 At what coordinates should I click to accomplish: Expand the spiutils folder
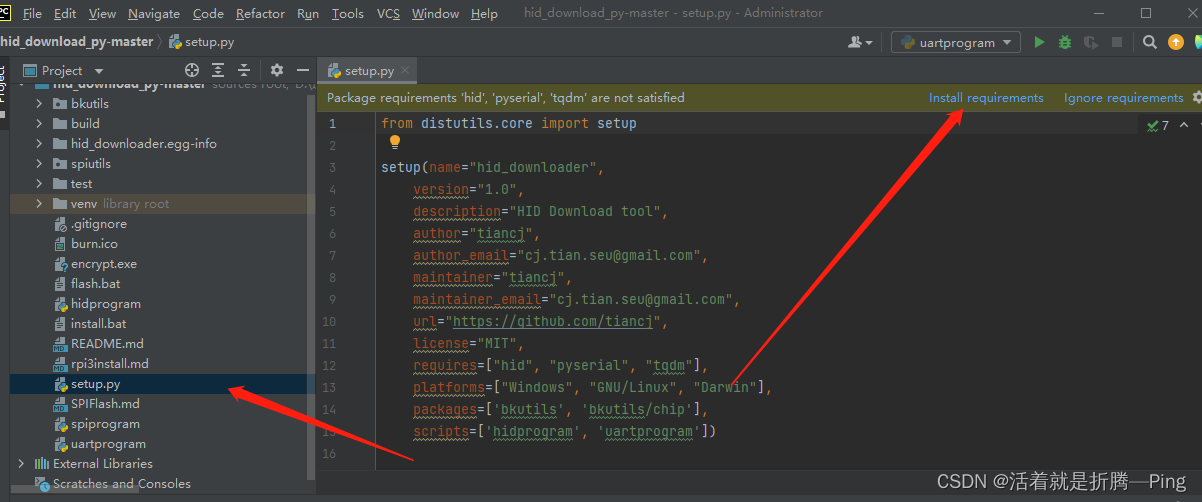[39, 164]
